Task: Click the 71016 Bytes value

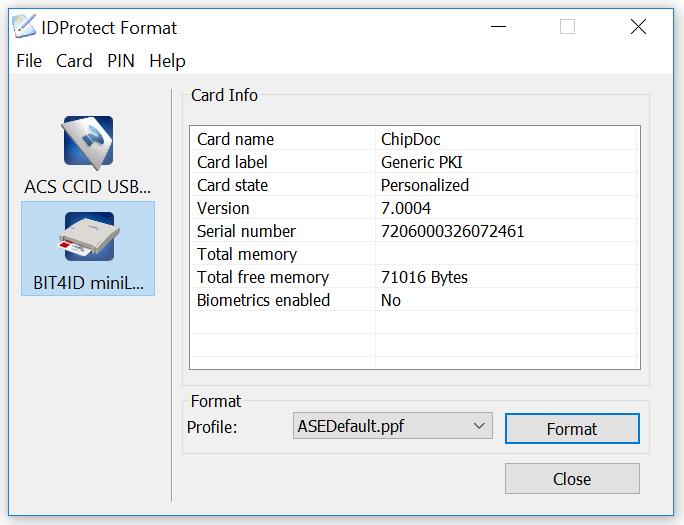Action: pos(424,277)
